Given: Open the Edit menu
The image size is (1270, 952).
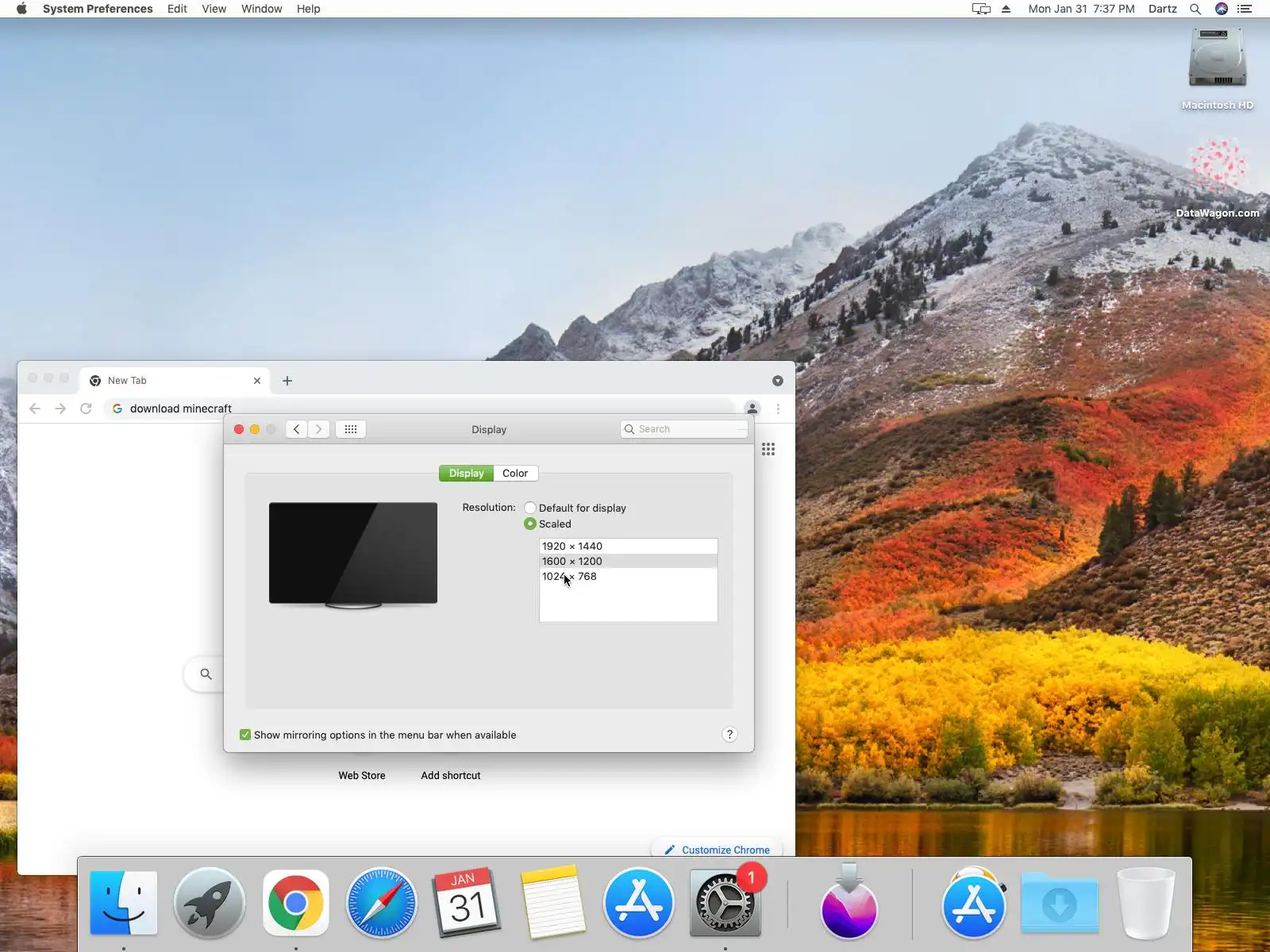Looking at the screenshot, I should tap(177, 9).
